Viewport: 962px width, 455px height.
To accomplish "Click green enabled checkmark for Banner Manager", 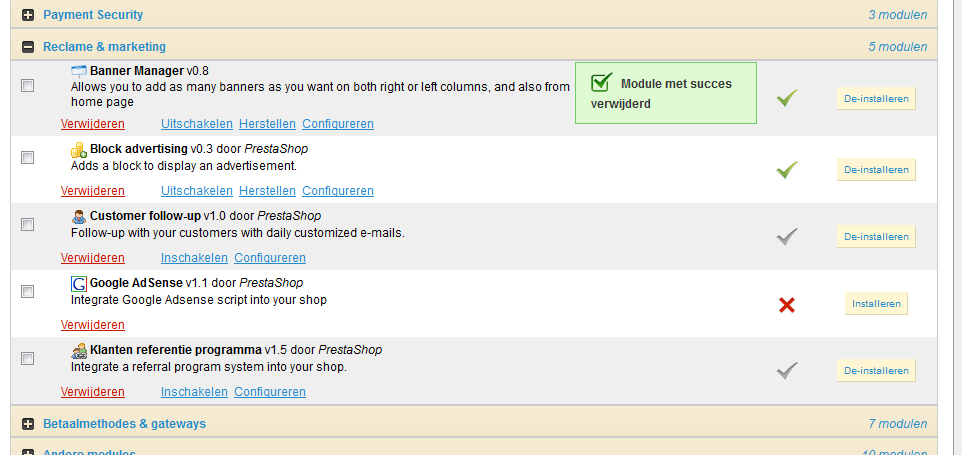I will (787, 98).
